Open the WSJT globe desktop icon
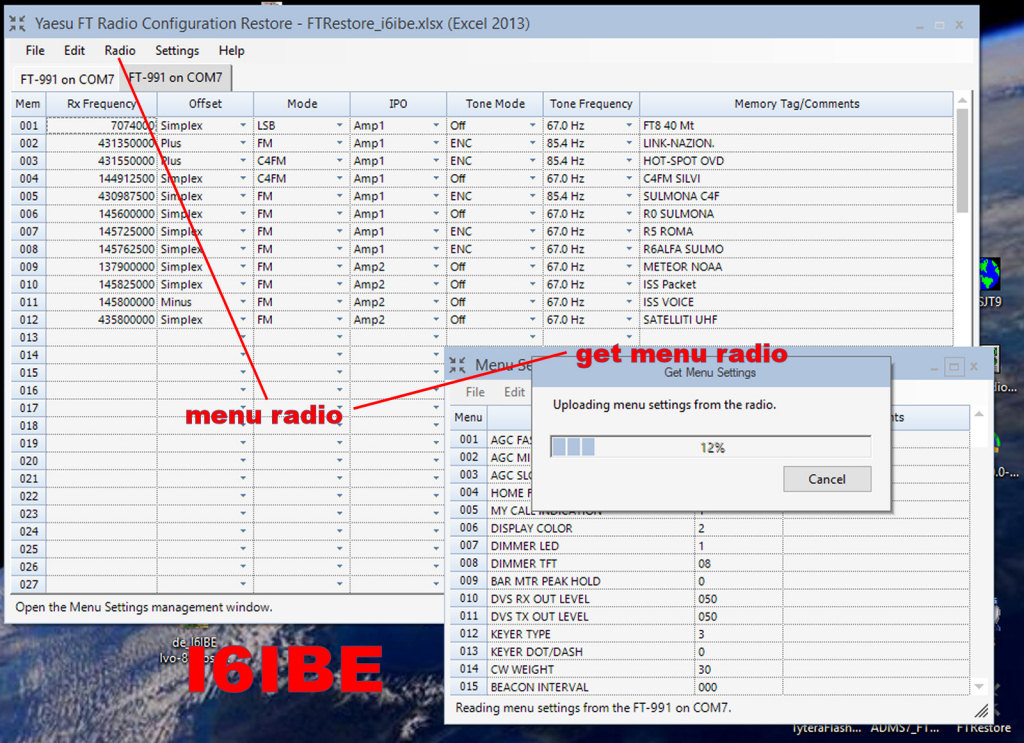The height and width of the screenshot is (743, 1024). [989, 274]
